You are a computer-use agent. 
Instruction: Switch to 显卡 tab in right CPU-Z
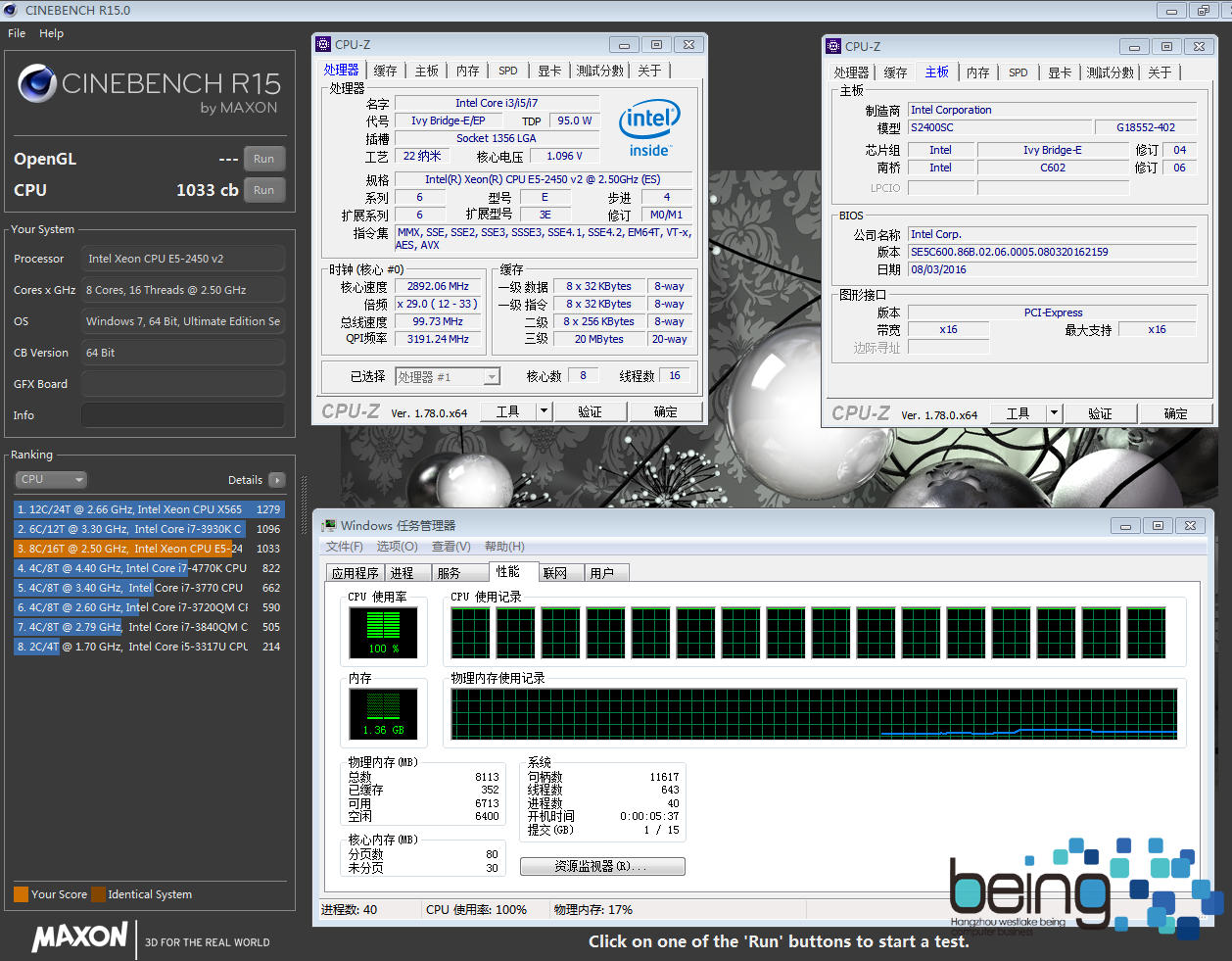pyautogui.click(x=1060, y=72)
